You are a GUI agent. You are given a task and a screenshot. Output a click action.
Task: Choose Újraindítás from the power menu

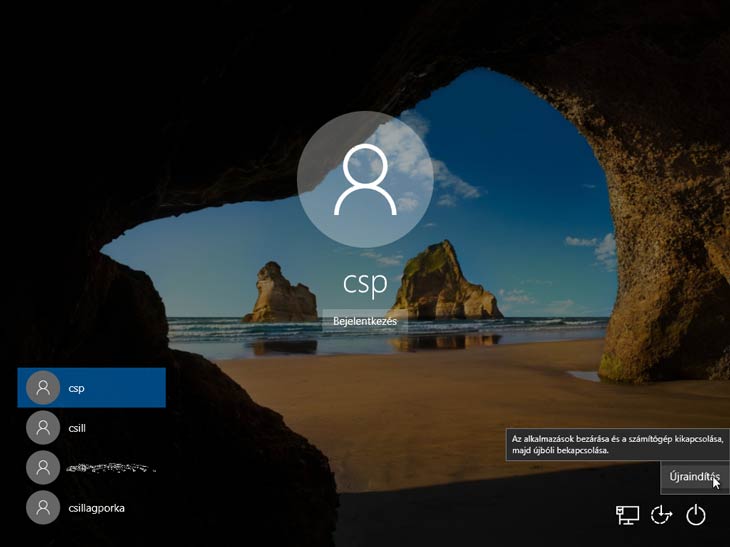[694, 478]
